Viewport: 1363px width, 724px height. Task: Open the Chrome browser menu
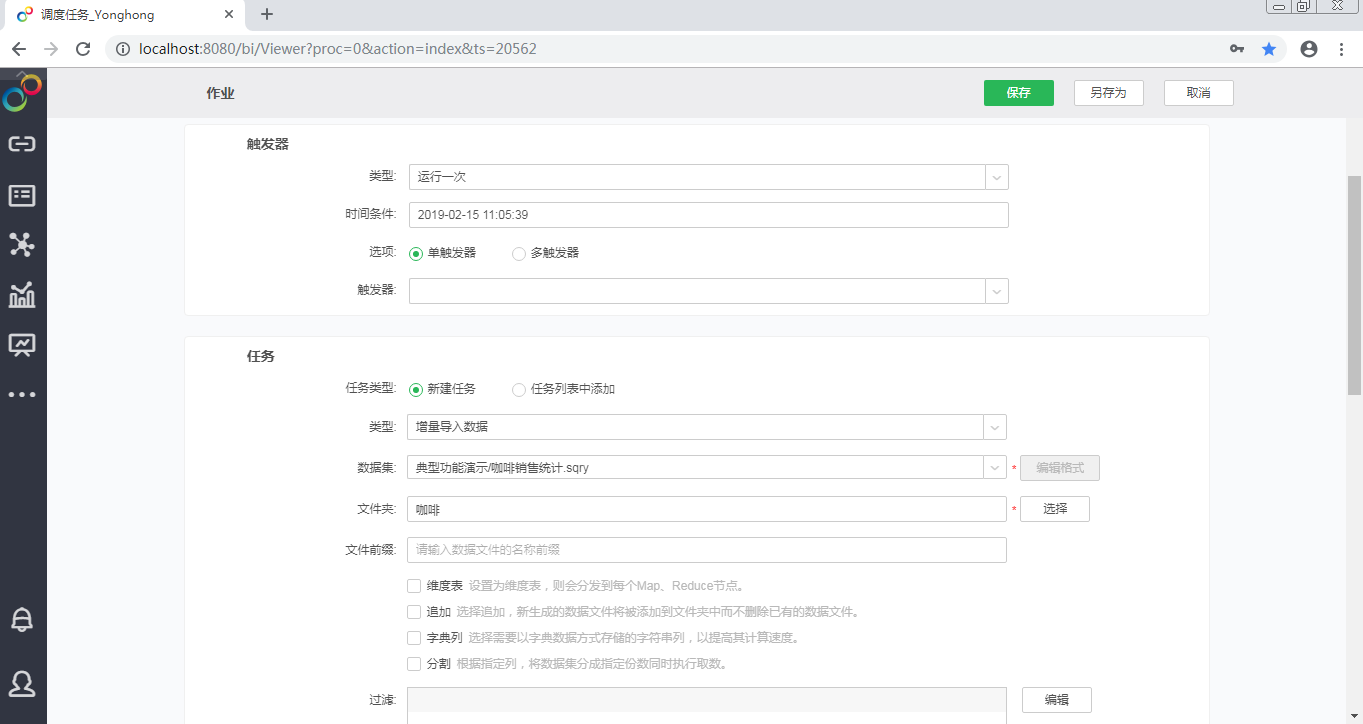tap(1341, 48)
